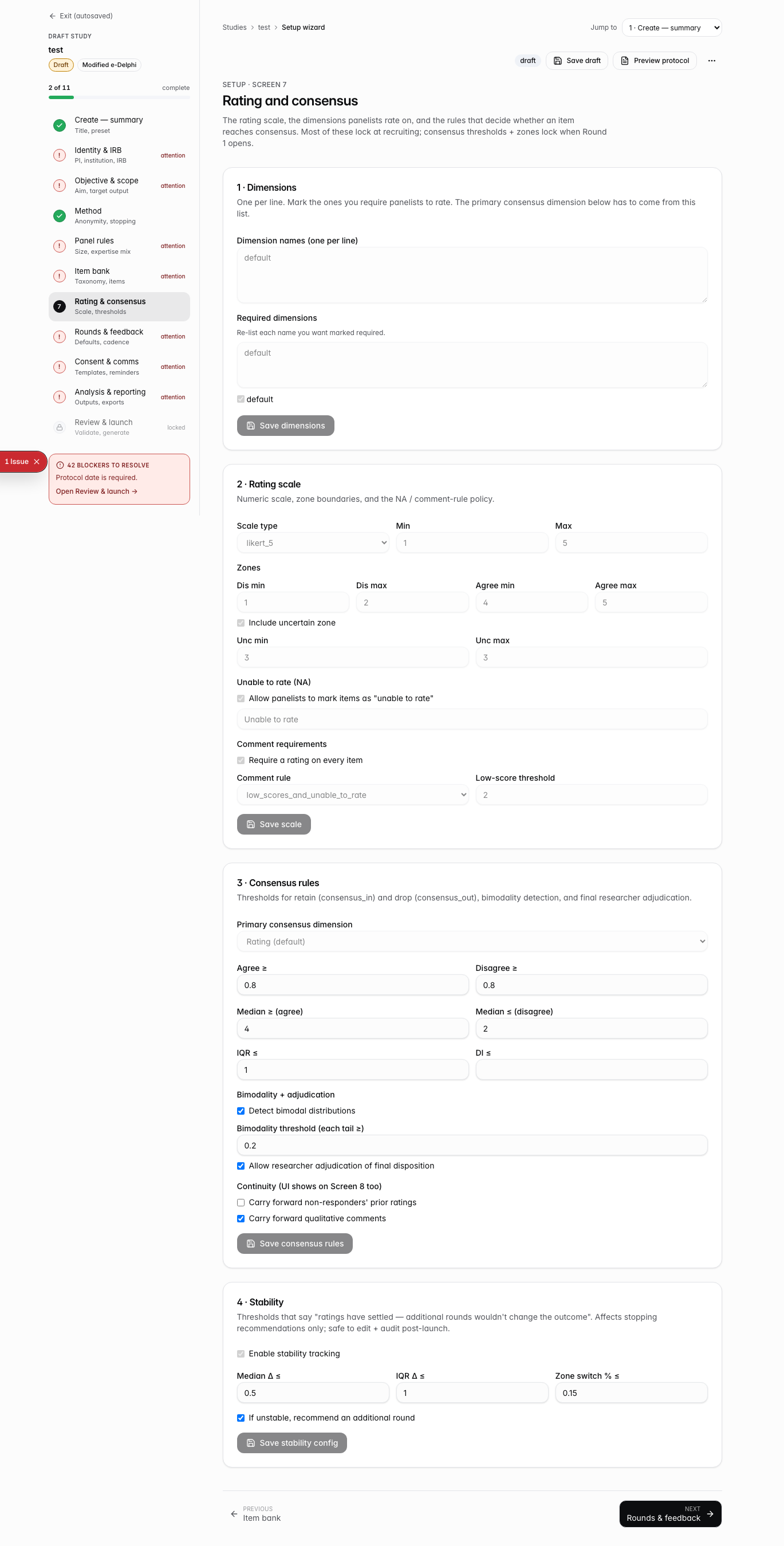The height and width of the screenshot is (1546, 784).
Task: Open Consent & comms step in sidebar
Action: [119, 367]
